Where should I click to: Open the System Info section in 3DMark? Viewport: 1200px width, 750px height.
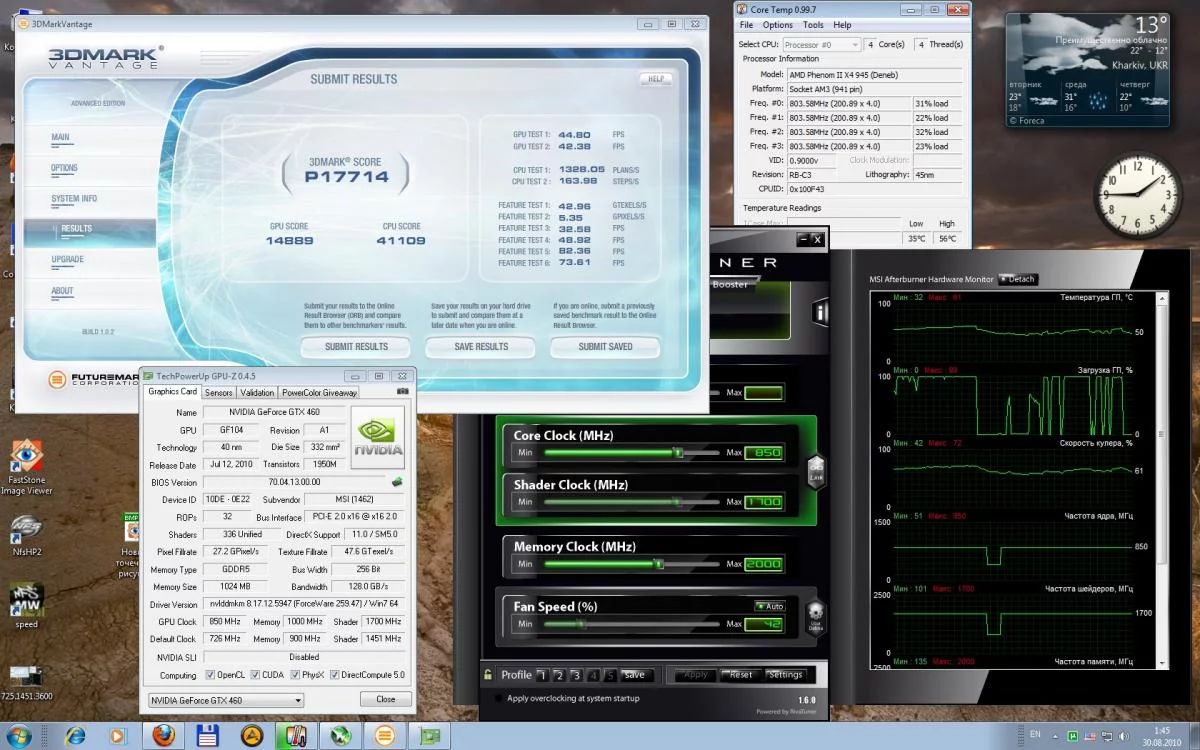click(x=74, y=199)
